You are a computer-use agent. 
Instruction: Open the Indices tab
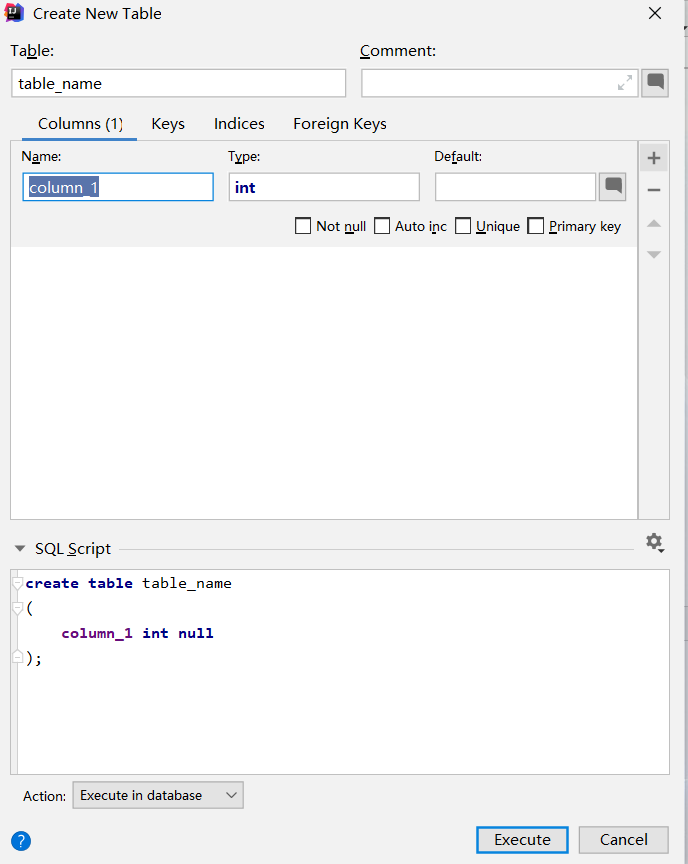coord(239,124)
